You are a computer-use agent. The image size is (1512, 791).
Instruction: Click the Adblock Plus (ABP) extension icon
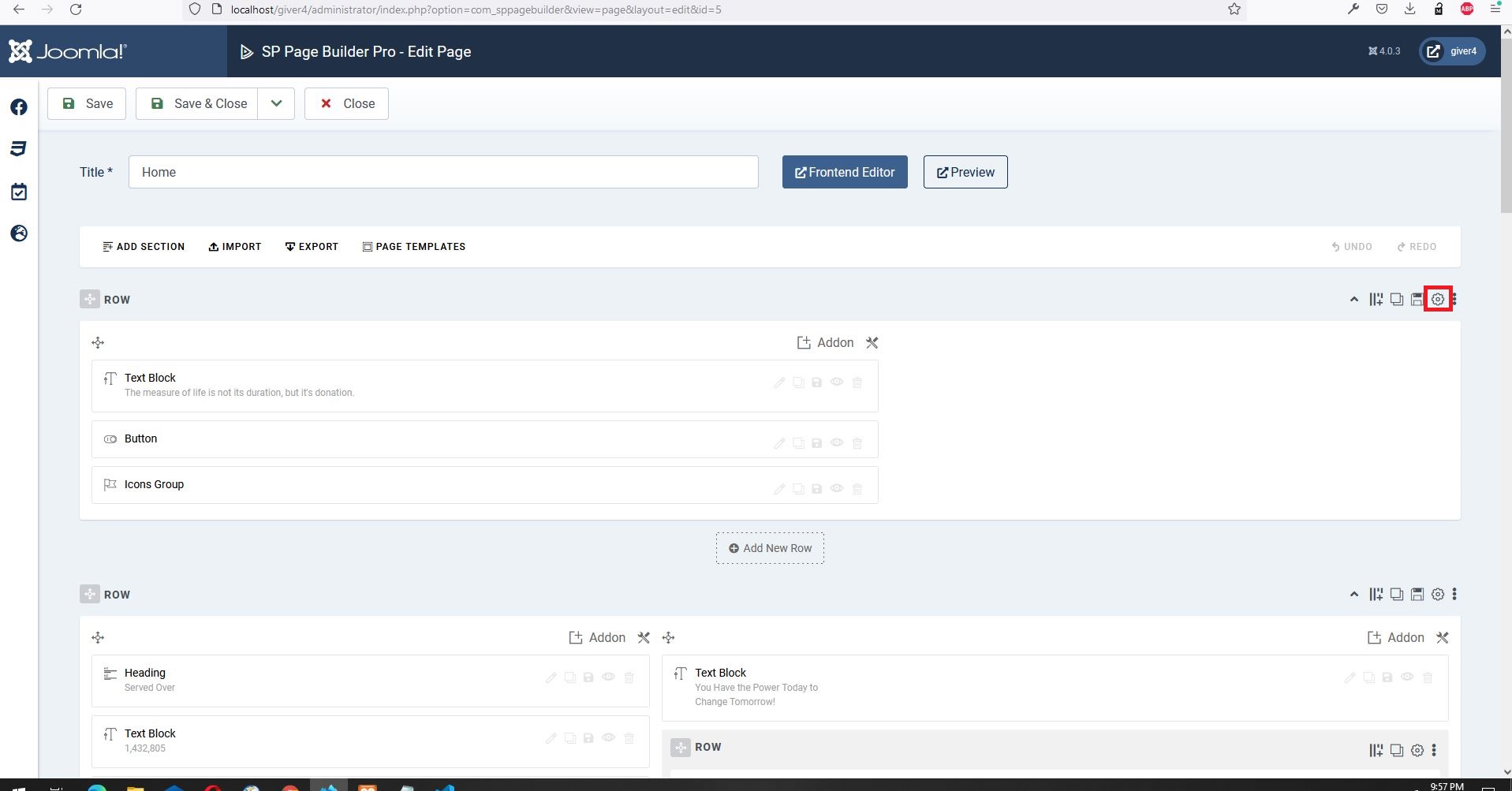tap(1467, 9)
